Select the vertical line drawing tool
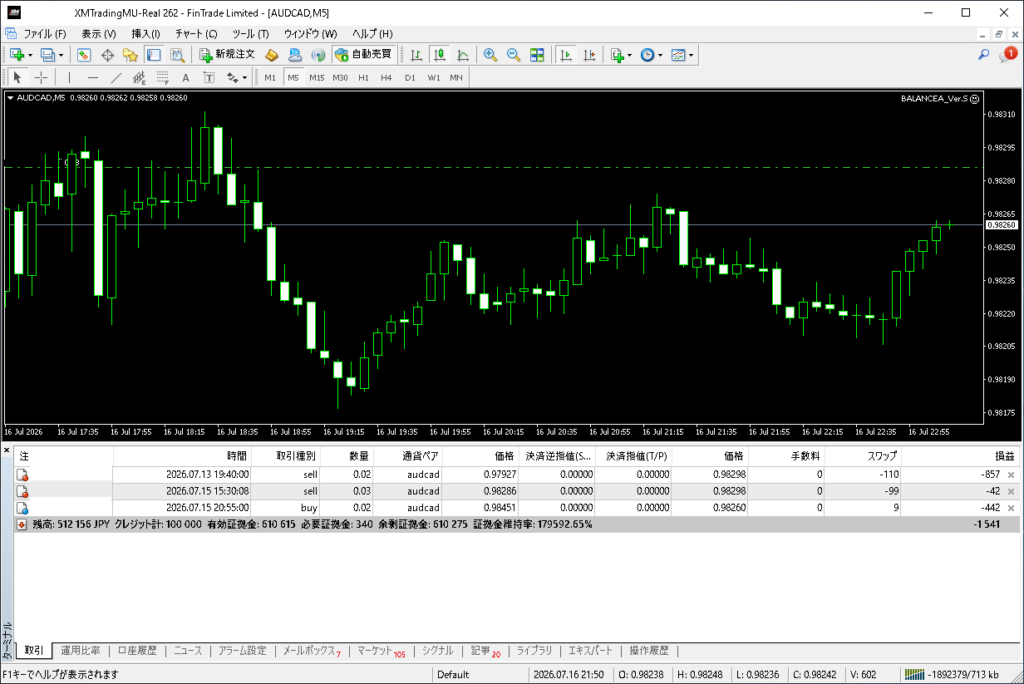This screenshot has height=684, width=1024. (x=69, y=78)
